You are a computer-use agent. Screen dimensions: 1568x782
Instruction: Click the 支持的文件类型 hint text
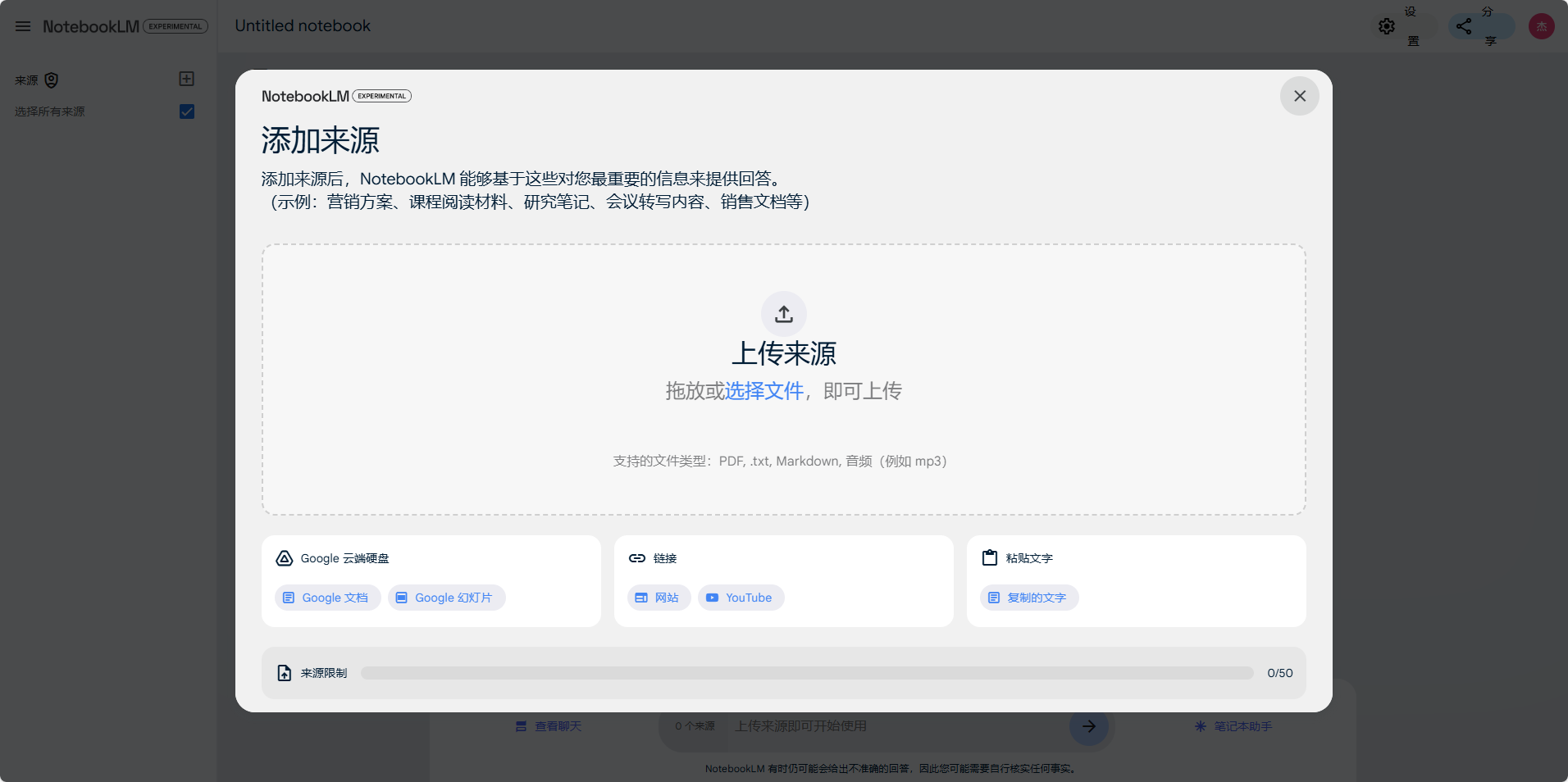tap(780, 461)
